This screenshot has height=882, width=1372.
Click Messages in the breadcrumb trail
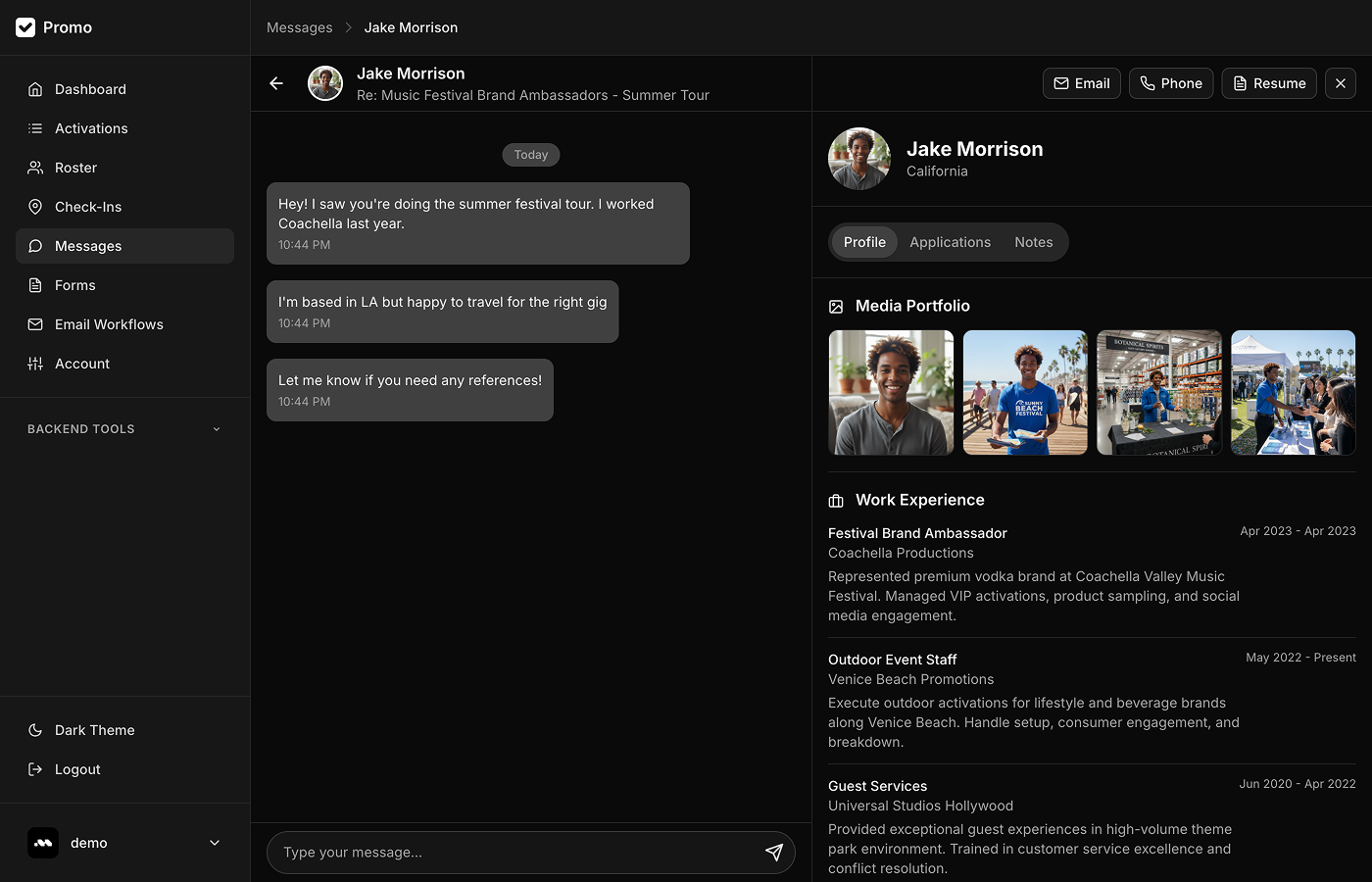pos(300,27)
